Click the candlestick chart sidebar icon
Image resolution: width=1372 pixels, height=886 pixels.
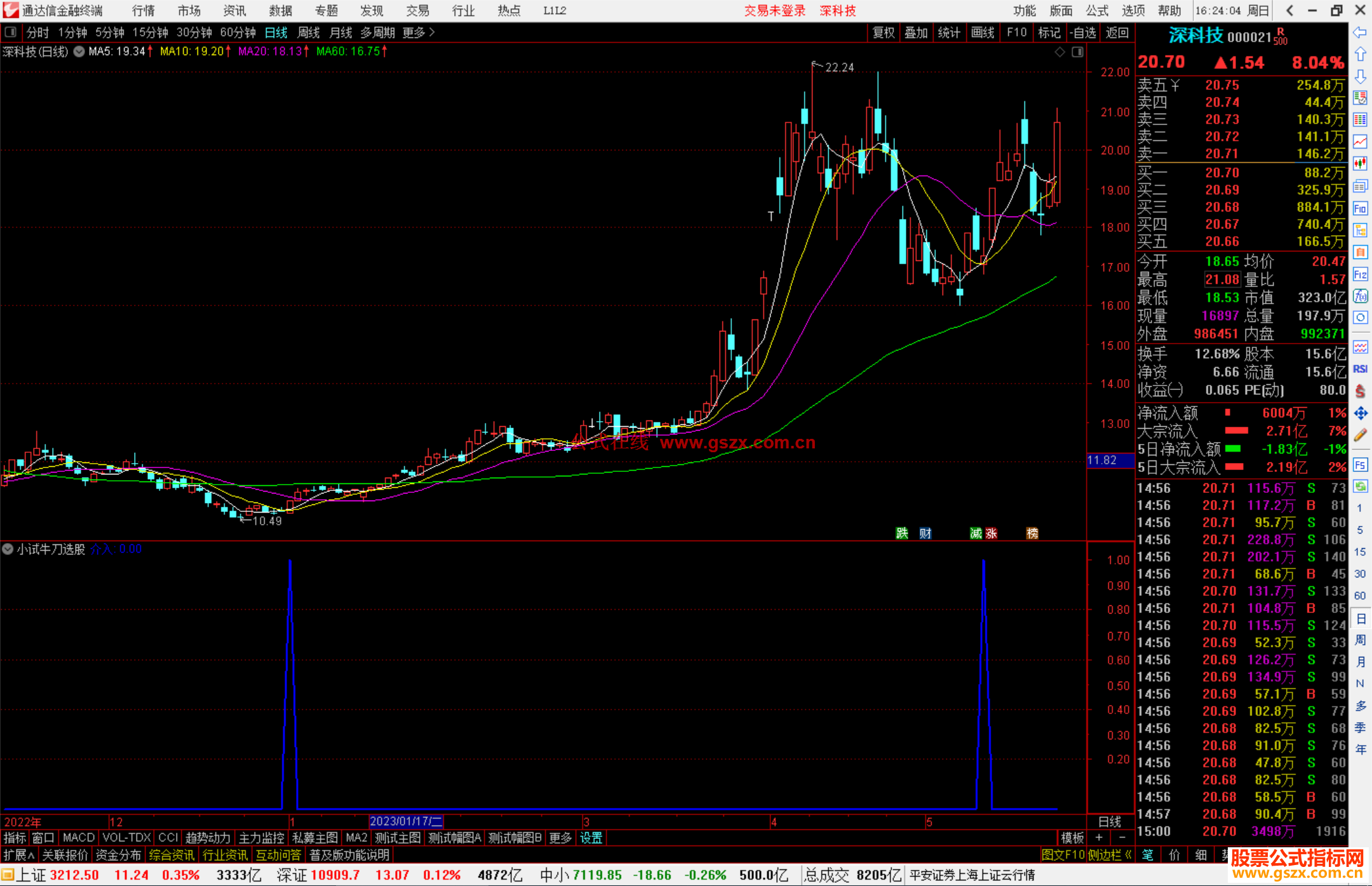[x=1360, y=163]
